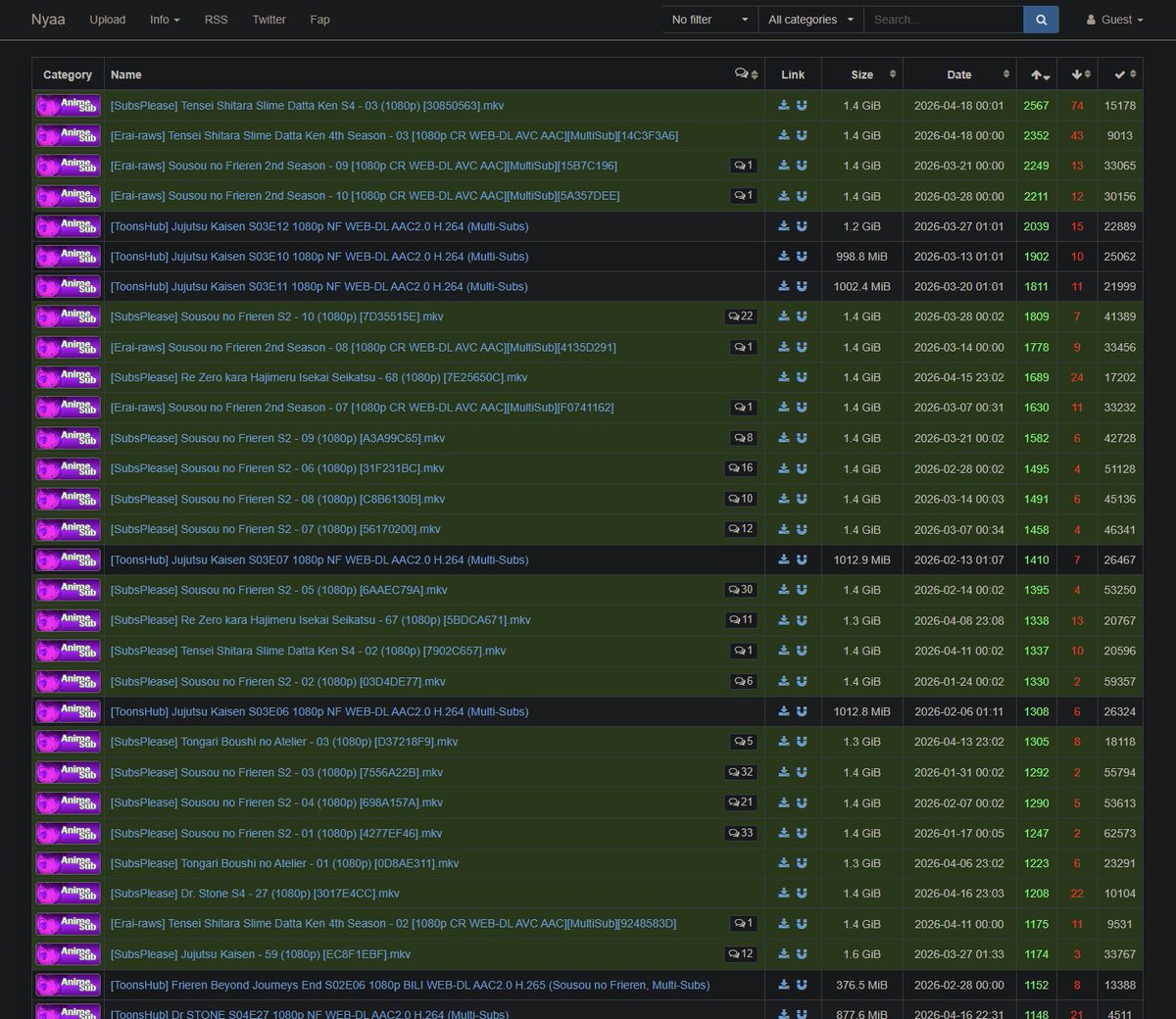The width and height of the screenshot is (1176, 1019).
Task: Open Erai-raws Tensei Slime 4th Season - 02 link
Action: point(393,924)
